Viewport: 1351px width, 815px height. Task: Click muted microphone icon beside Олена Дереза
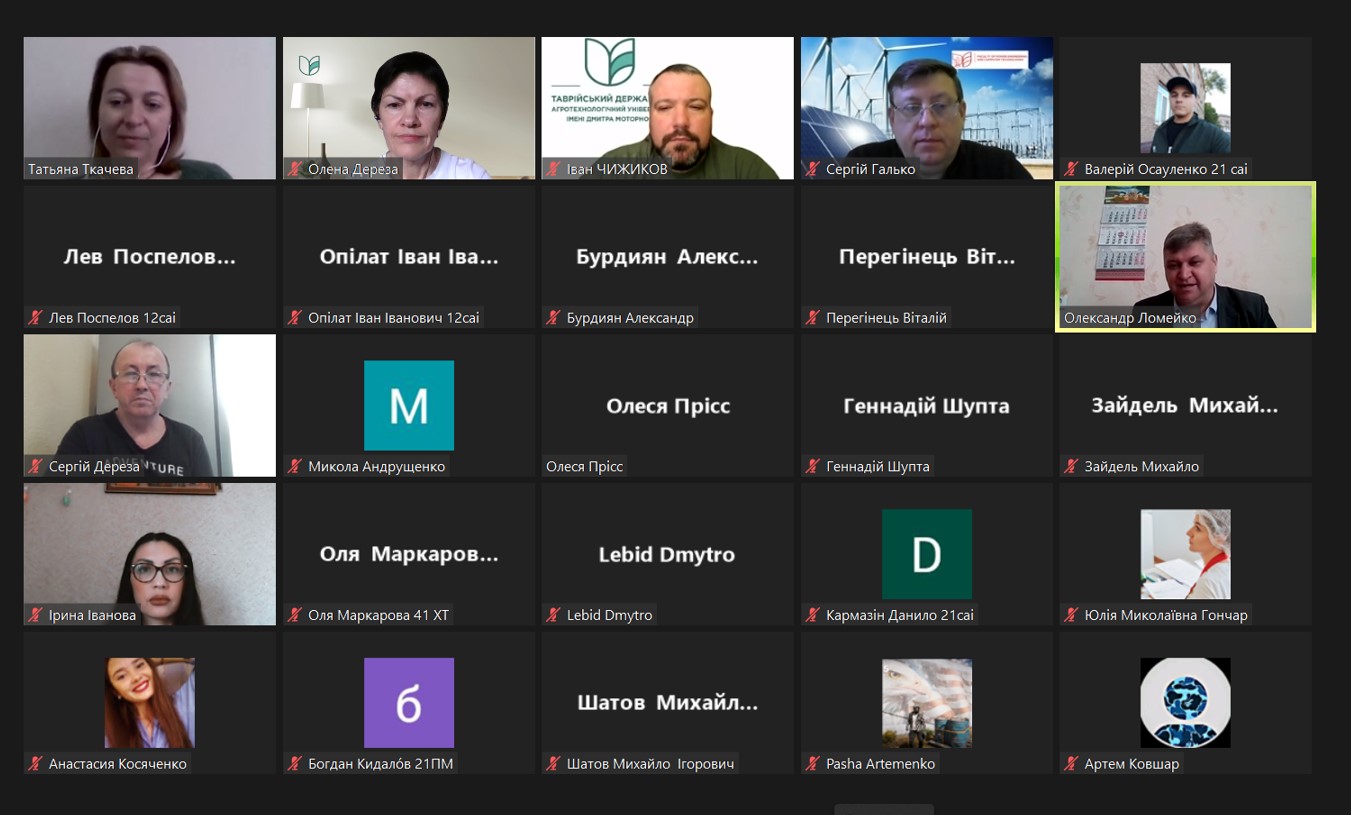(295, 169)
